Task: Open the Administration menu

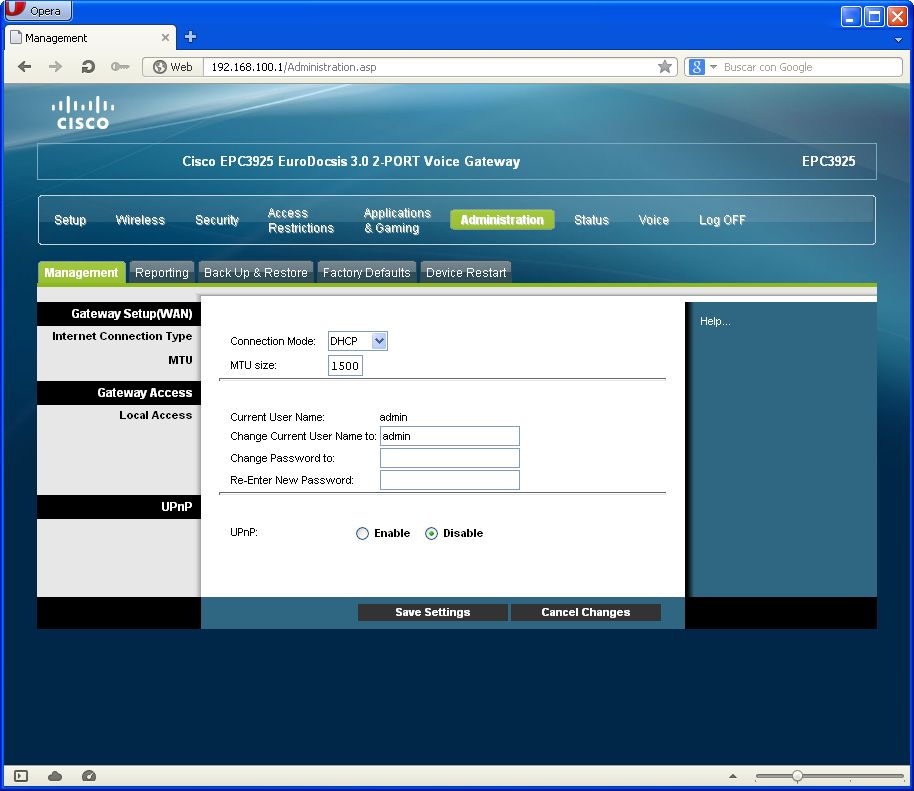Action: [502, 220]
